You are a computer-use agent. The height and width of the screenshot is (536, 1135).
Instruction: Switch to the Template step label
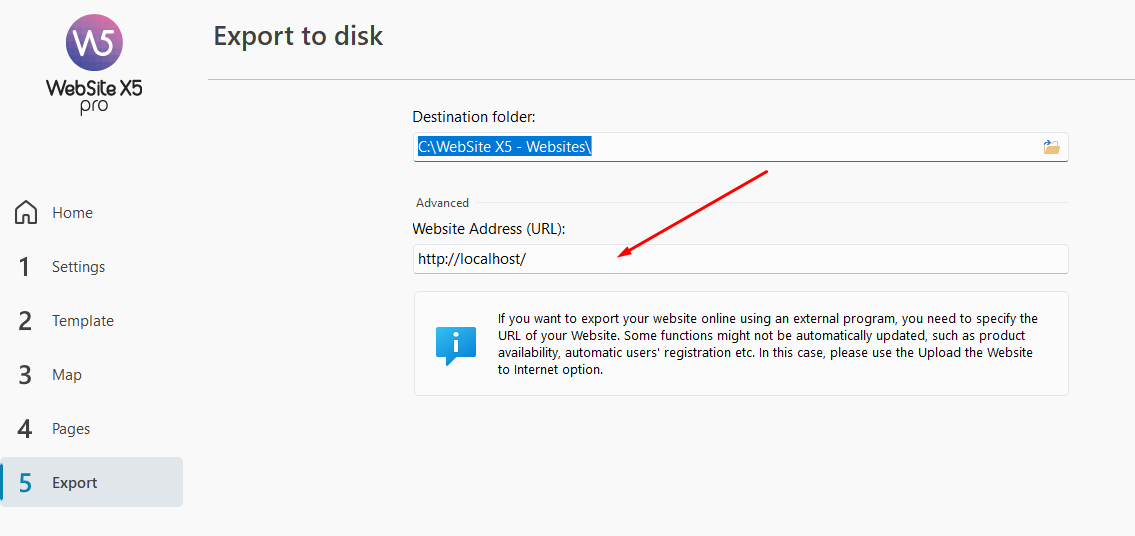point(83,321)
